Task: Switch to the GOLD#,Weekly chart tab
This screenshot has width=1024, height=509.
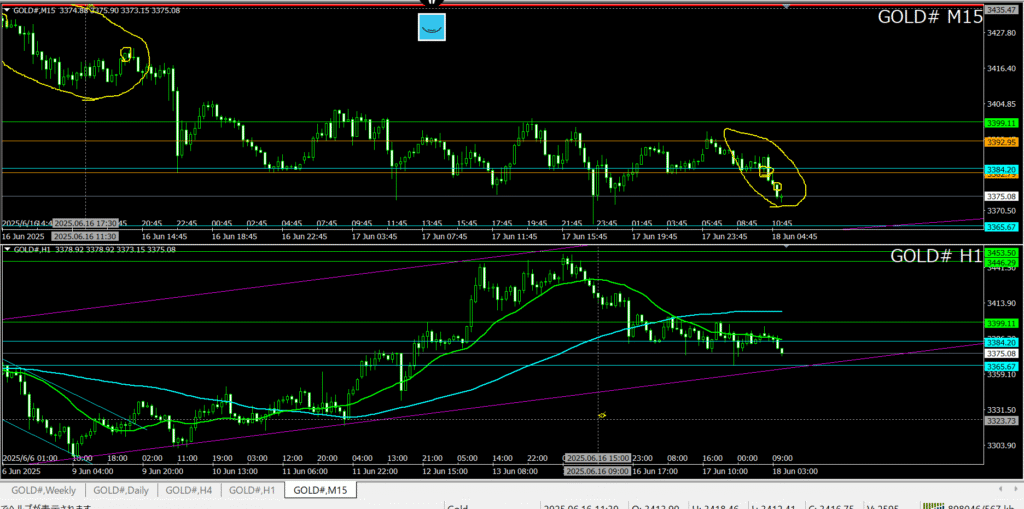Action: click(43, 490)
